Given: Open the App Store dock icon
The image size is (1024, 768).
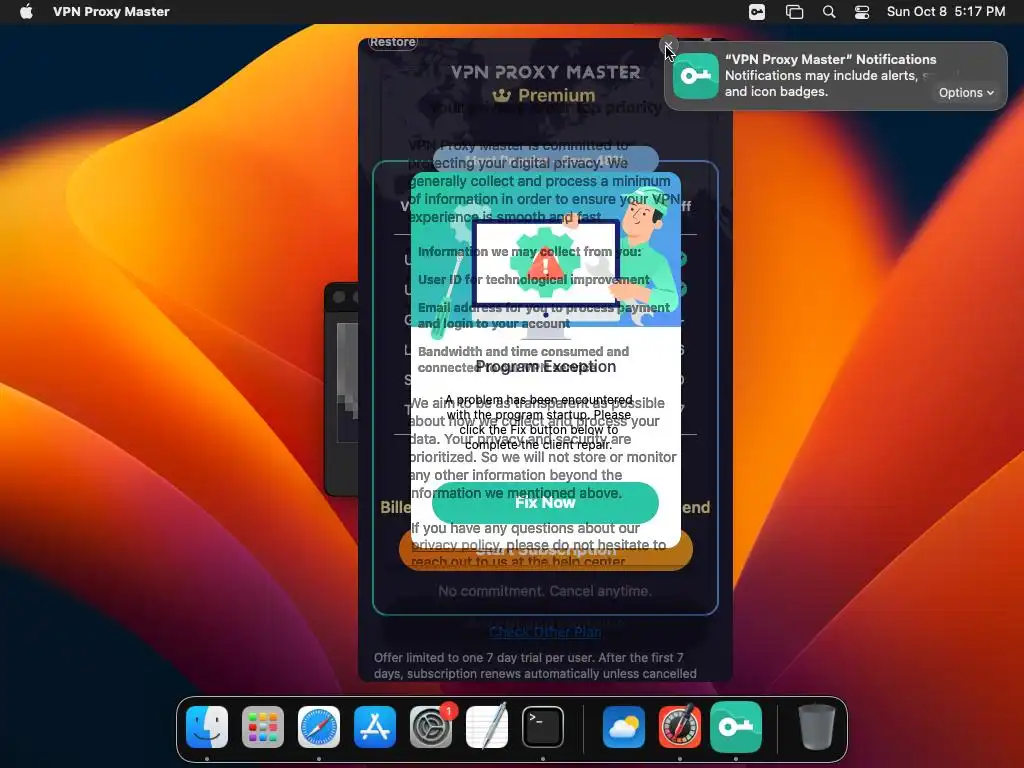Looking at the screenshot, I should (375, 727).
